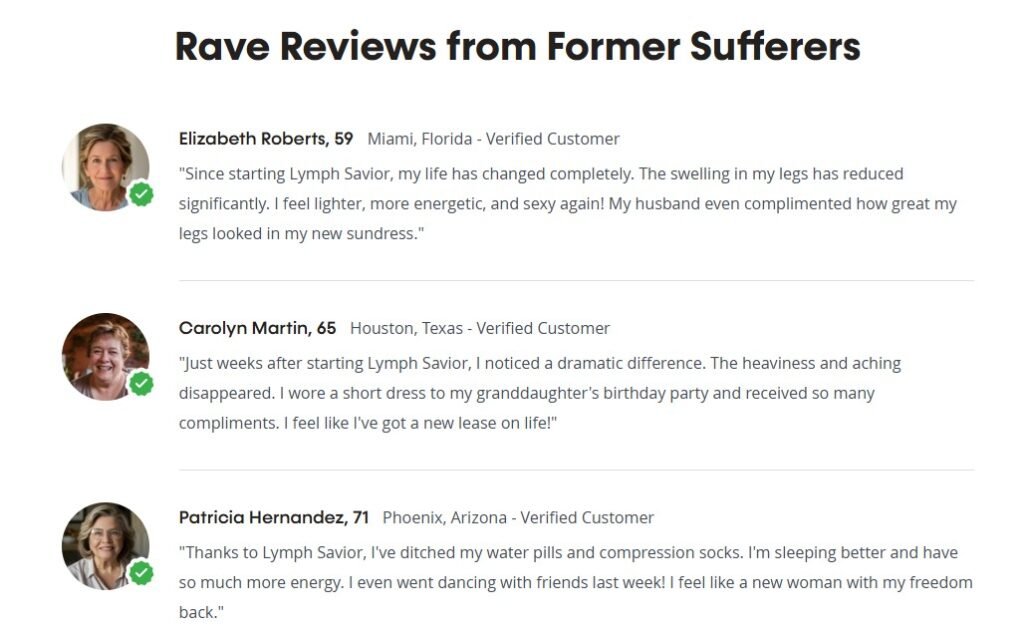The image size is (1024, 633).
Task: Click the Rave Reviews from Former Sufferers heading
Action: tap(518, 46)
